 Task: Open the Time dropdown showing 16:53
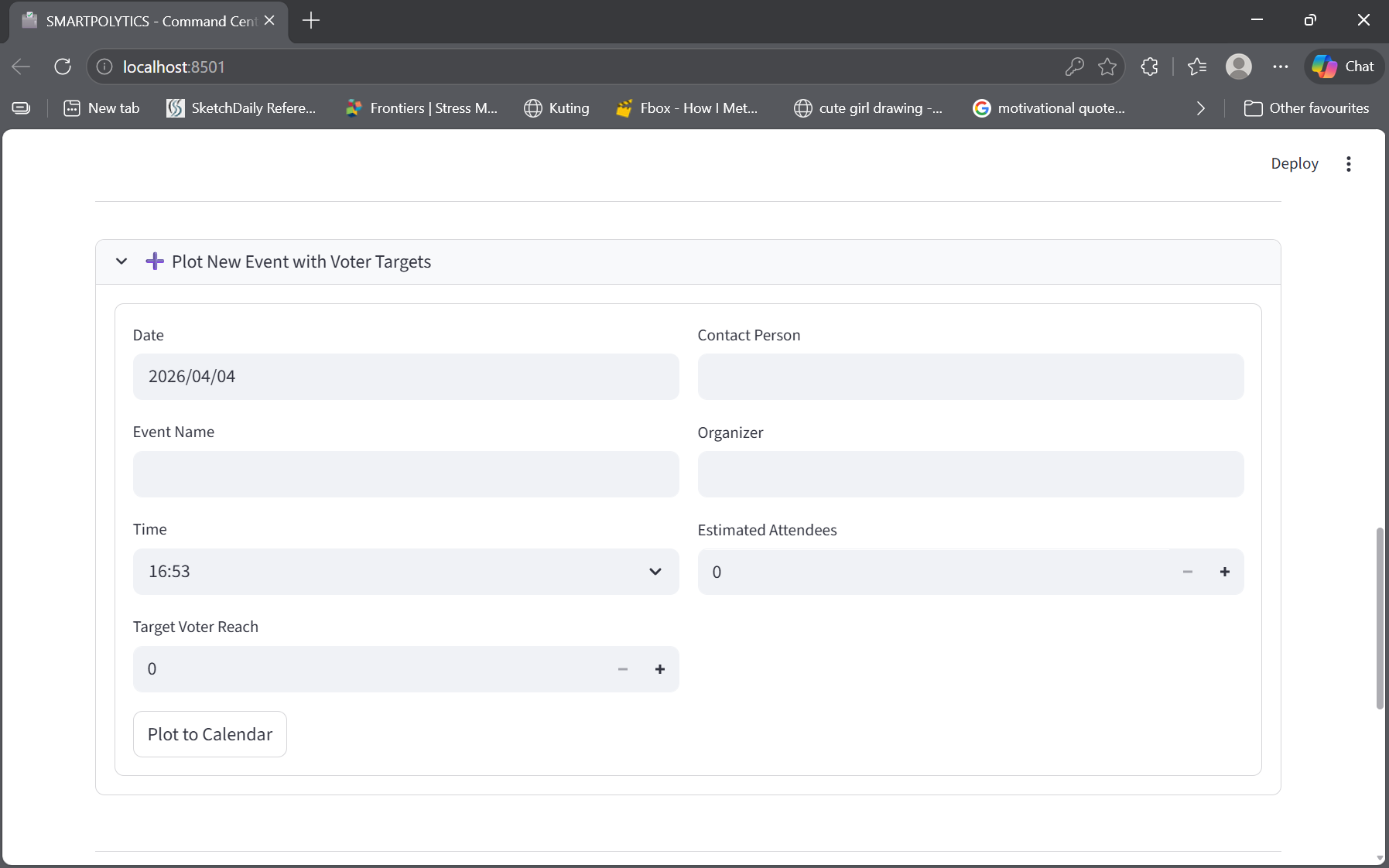click(405, 572)
